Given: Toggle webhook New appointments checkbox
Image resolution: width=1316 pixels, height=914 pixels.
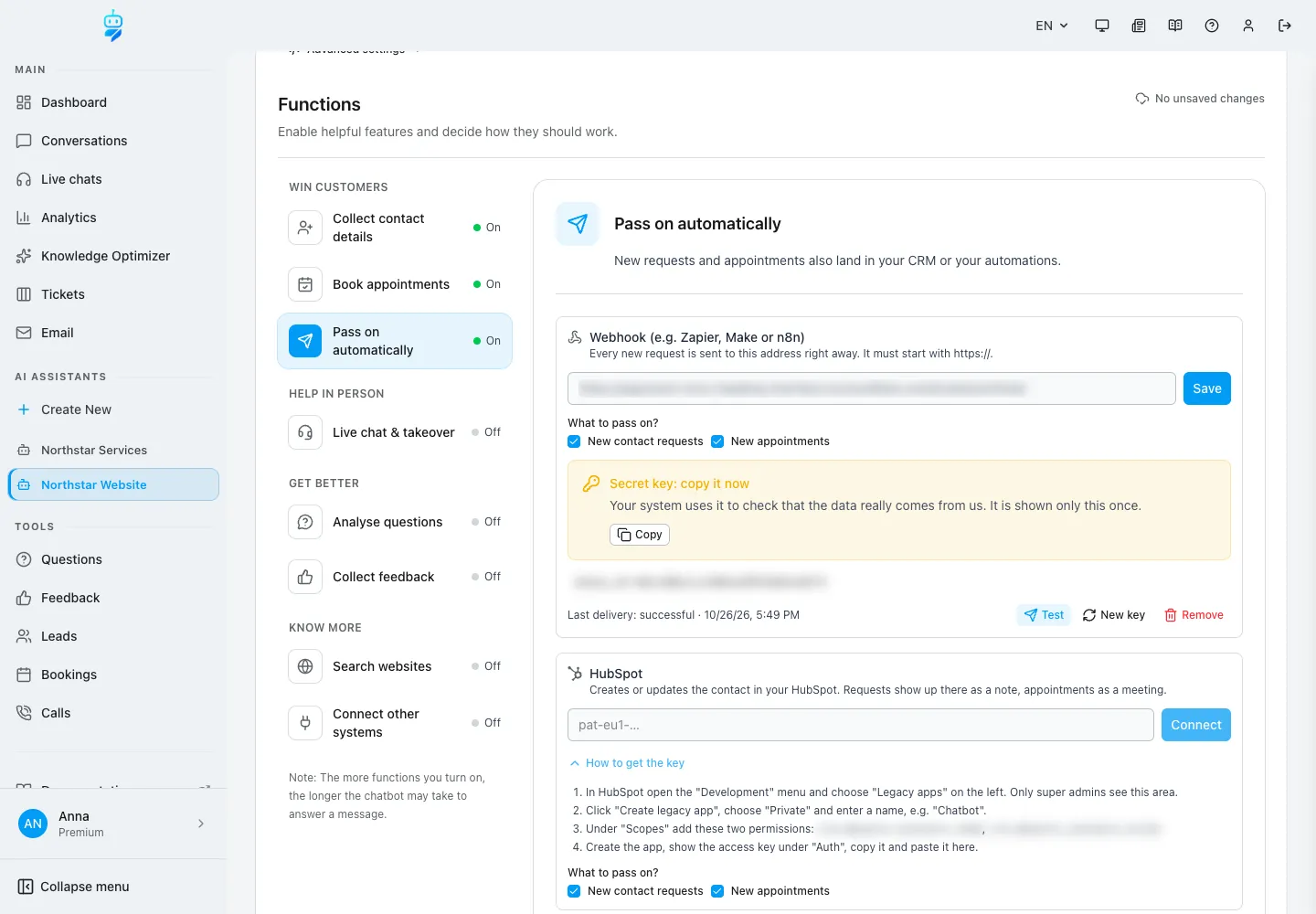Looking at the screenshot, I should (x=717, y=441).
